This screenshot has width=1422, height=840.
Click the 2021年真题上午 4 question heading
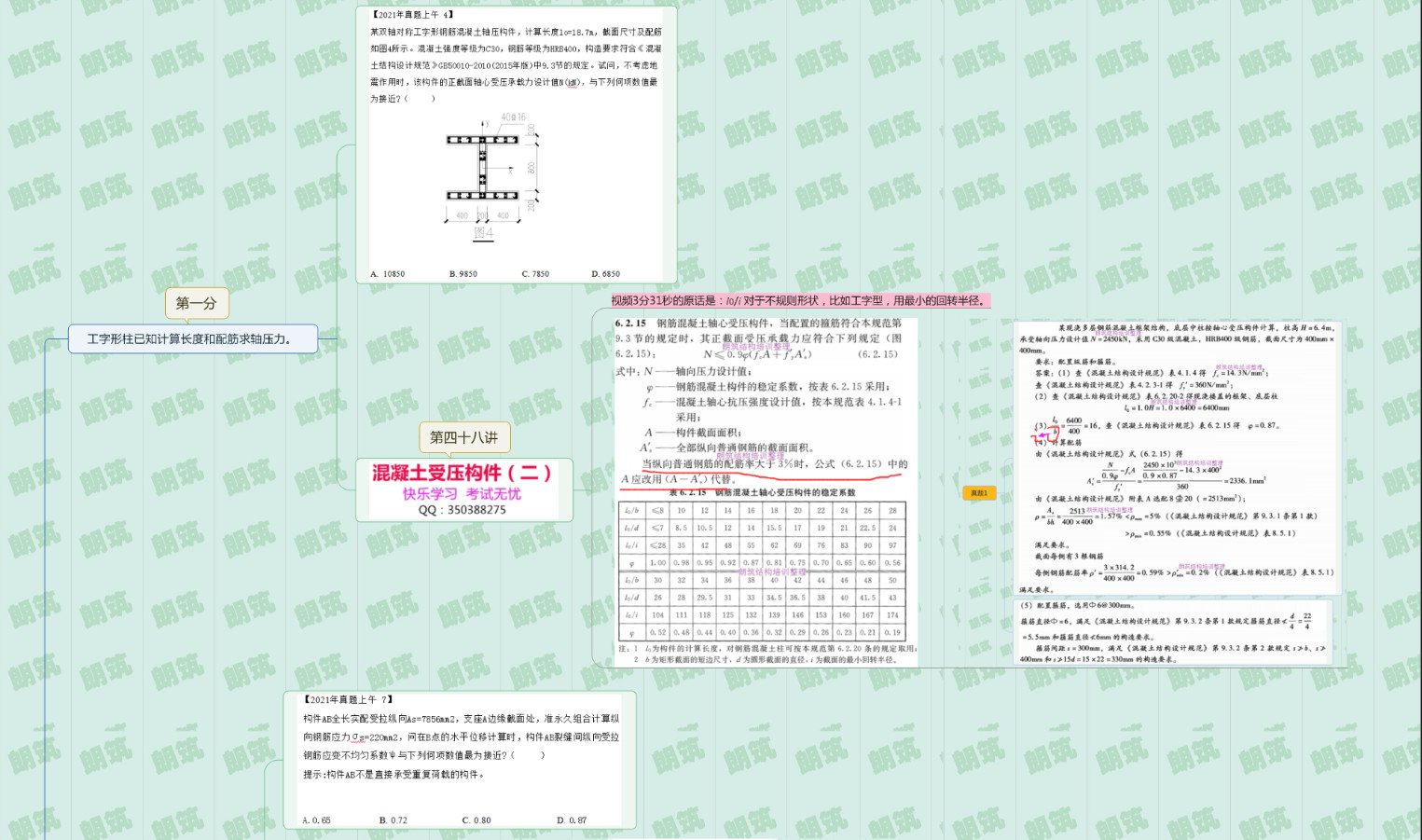click(413, 15)
